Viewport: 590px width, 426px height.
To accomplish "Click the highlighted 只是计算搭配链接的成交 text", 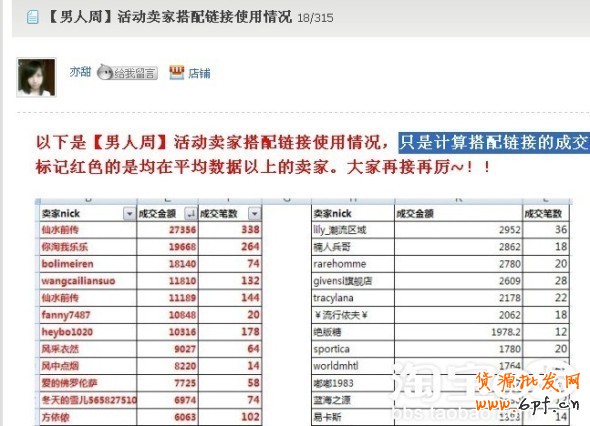I will coord(494,143).
